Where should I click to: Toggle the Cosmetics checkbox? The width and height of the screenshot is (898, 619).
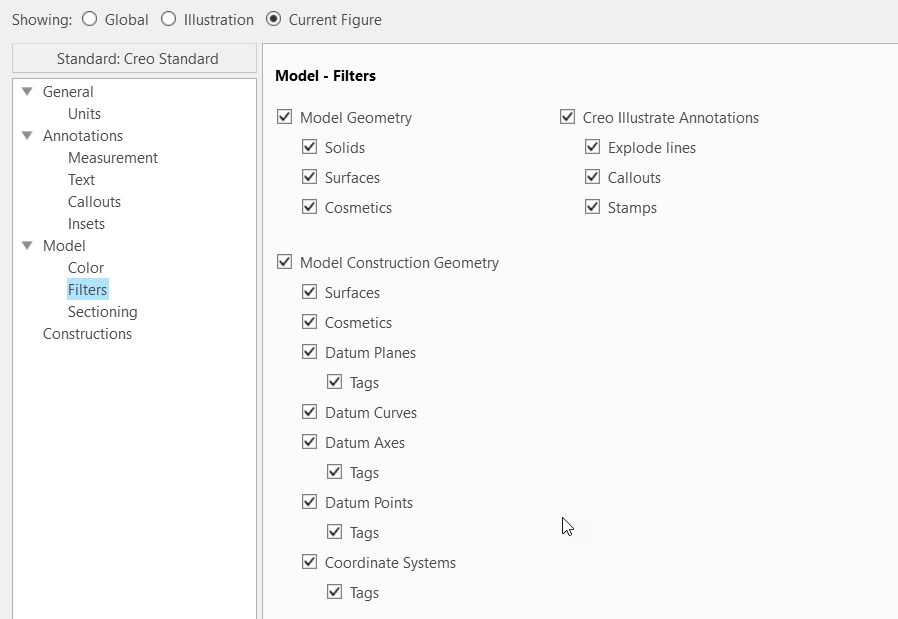tap(310, 207)
